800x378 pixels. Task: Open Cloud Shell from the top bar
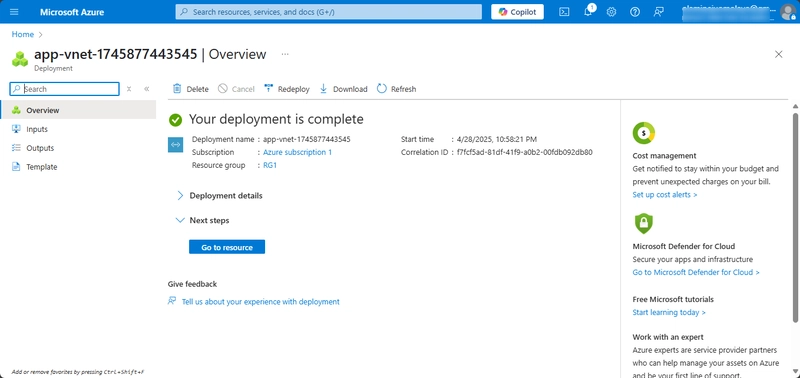pyautogui.click(x=564, y=12)
